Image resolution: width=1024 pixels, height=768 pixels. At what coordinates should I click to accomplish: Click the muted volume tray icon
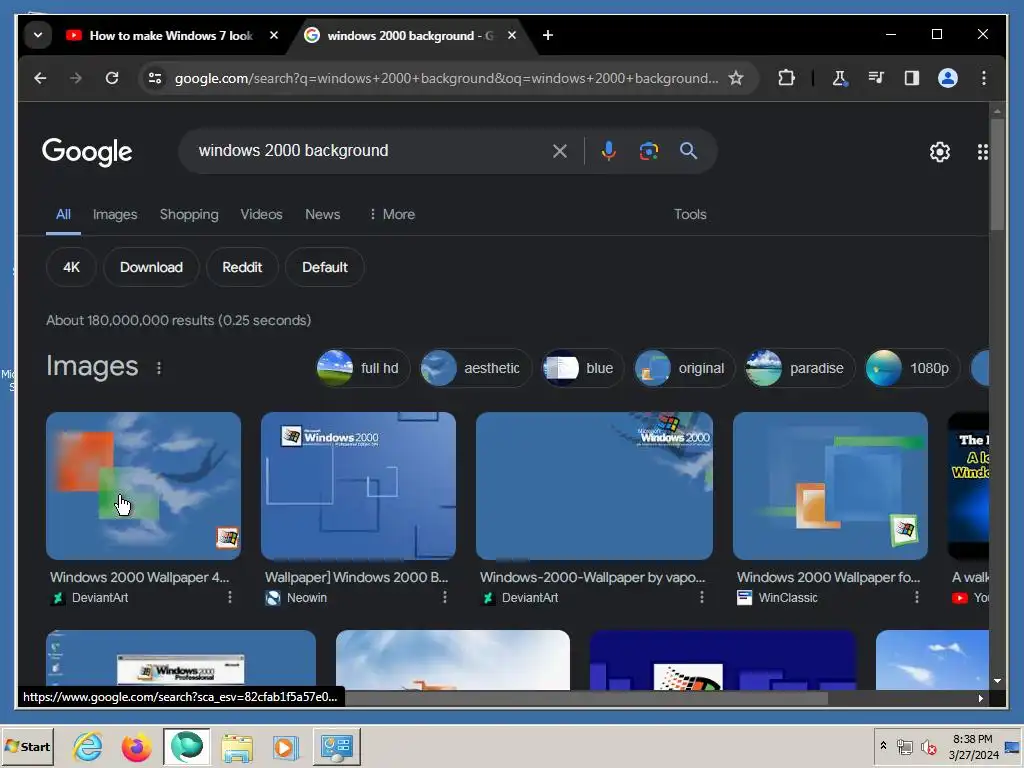tap(928, 746)
